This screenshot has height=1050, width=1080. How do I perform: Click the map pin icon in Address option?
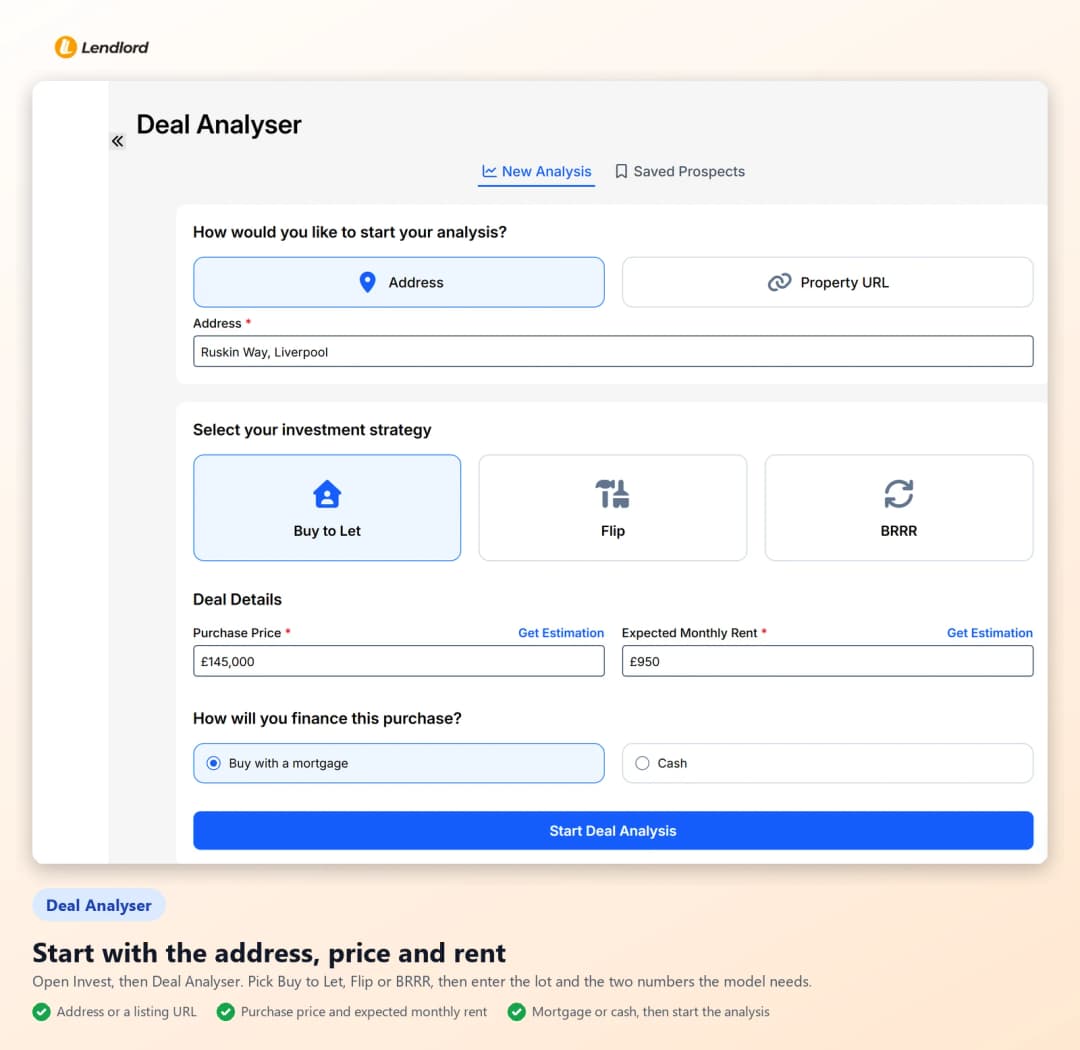point(368,282)
